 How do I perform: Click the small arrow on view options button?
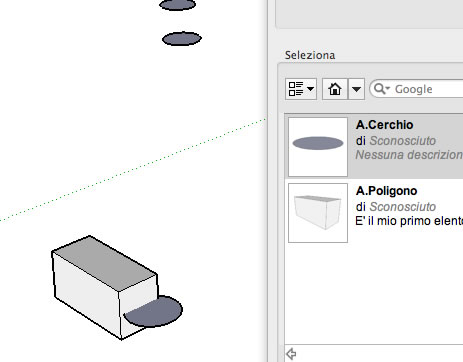[x=310, y=89]
